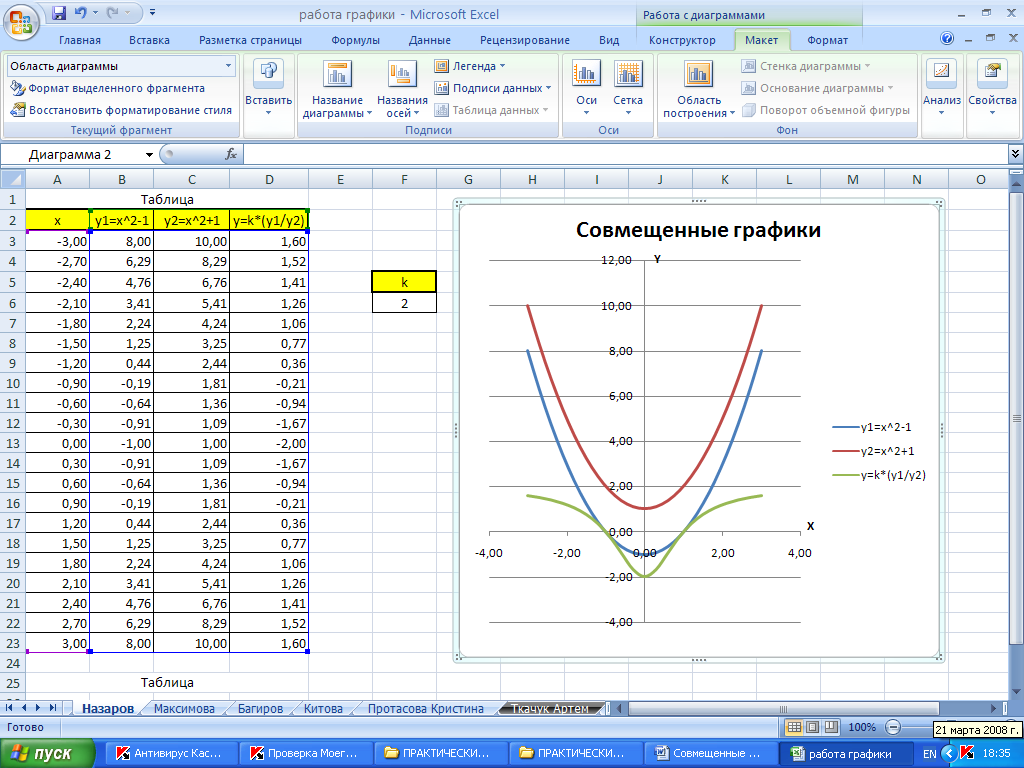
Task: Click the Chart Title (Название диаграммы) icon
Action: click(338, 74)
